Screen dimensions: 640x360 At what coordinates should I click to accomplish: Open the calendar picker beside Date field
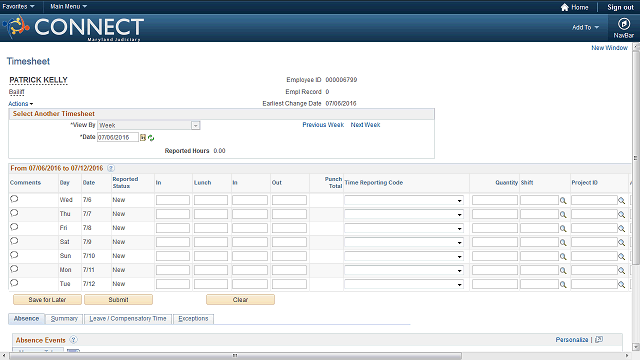[143, 138]
